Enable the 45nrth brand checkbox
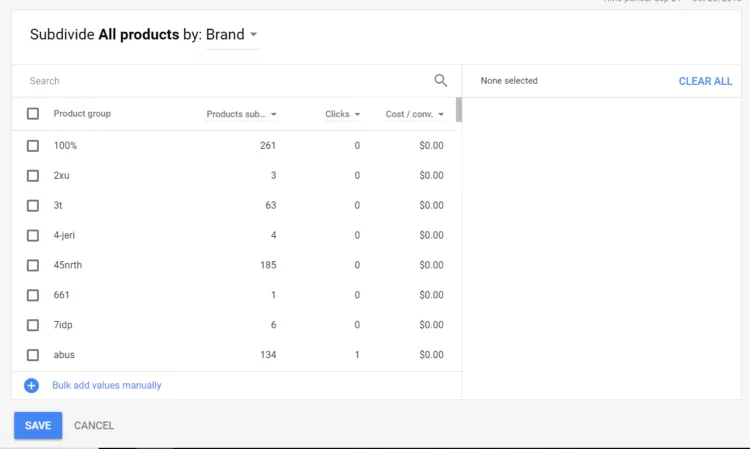 (33, 265)
